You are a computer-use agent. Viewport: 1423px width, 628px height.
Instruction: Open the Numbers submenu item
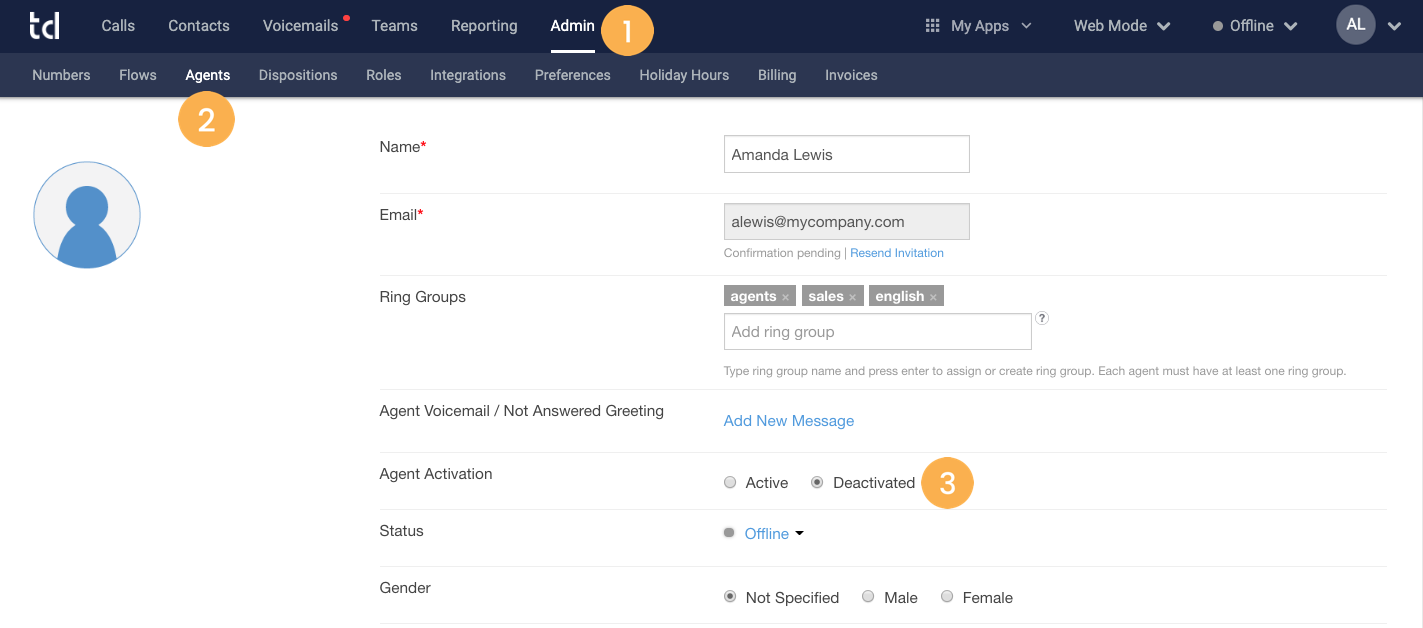coord(61,75)
